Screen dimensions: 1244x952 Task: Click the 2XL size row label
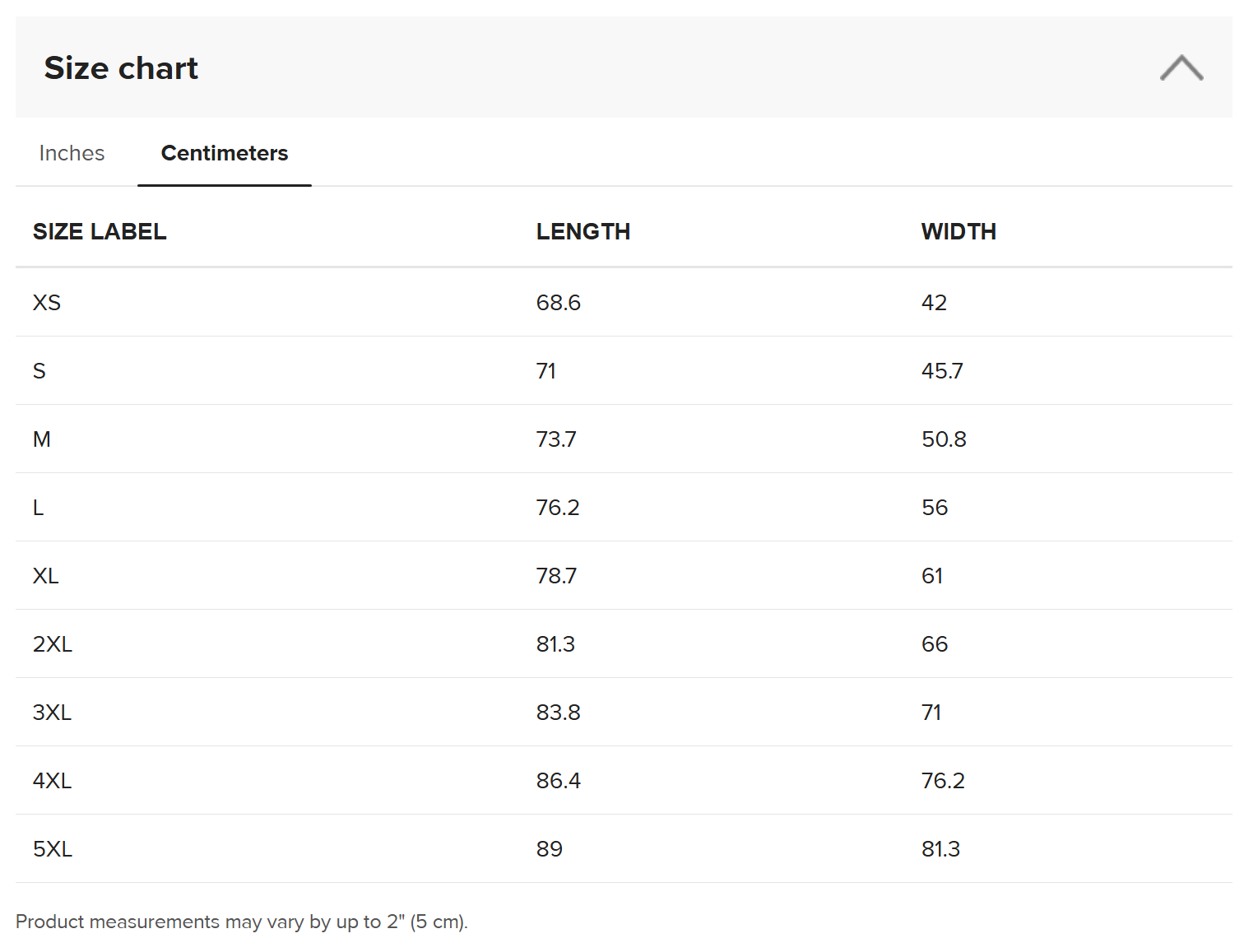coord(53,644)
